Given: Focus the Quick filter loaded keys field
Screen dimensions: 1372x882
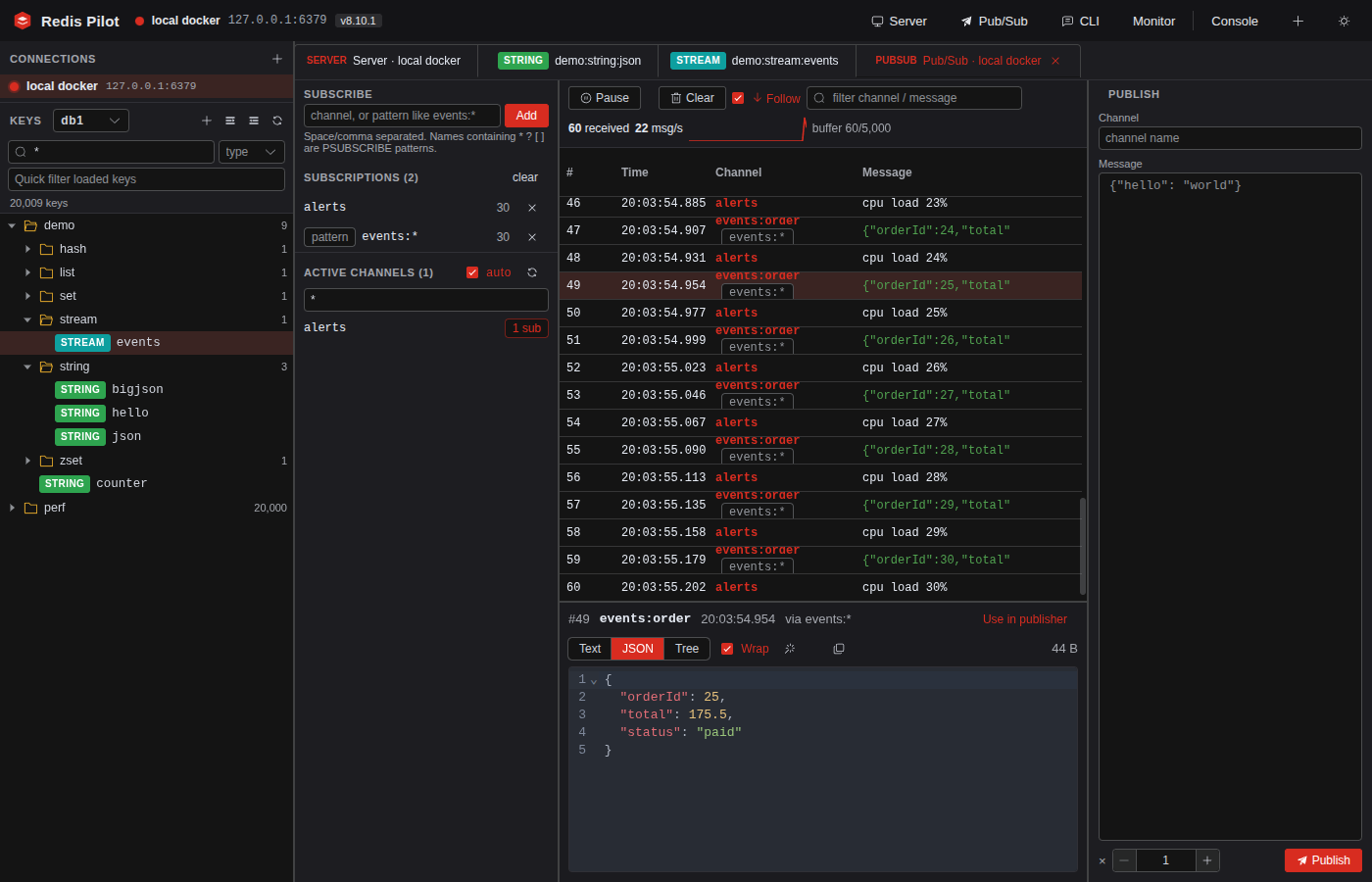Looking at the screenshot, I should click(146, 179).
